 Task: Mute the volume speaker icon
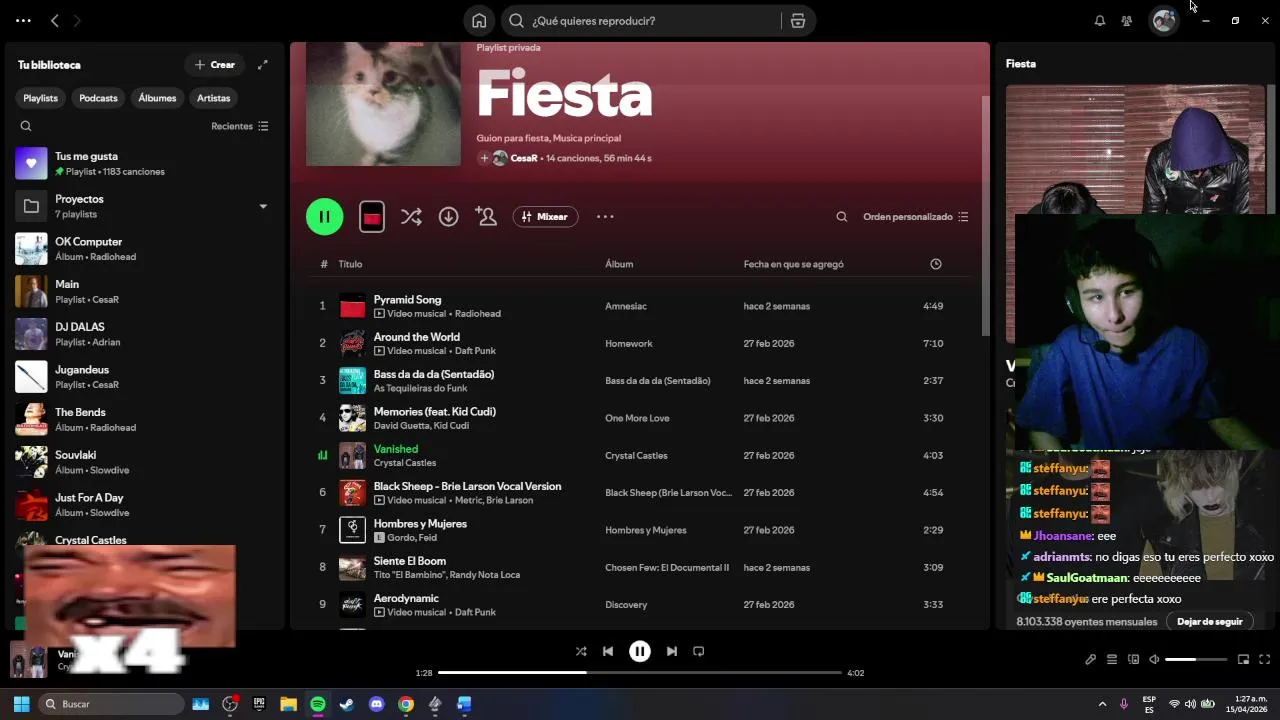pyautogui.click(x=1154, y=659)
